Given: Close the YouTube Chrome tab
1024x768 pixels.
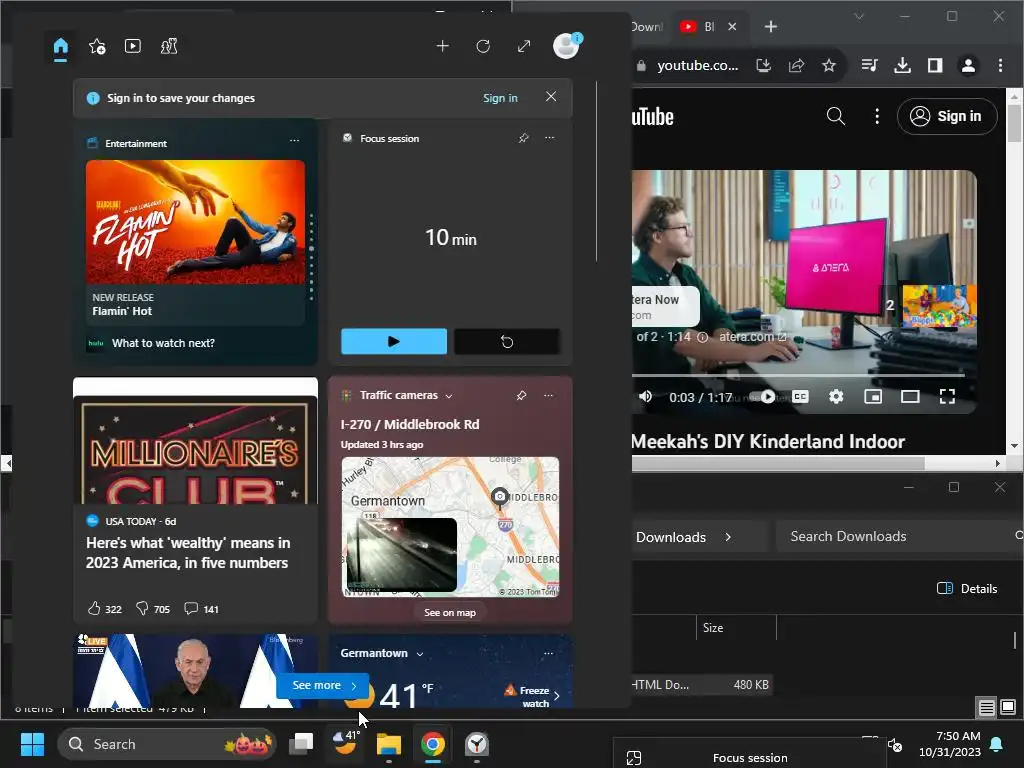Looking at the screenshot, I should click(x=732, y=27).
